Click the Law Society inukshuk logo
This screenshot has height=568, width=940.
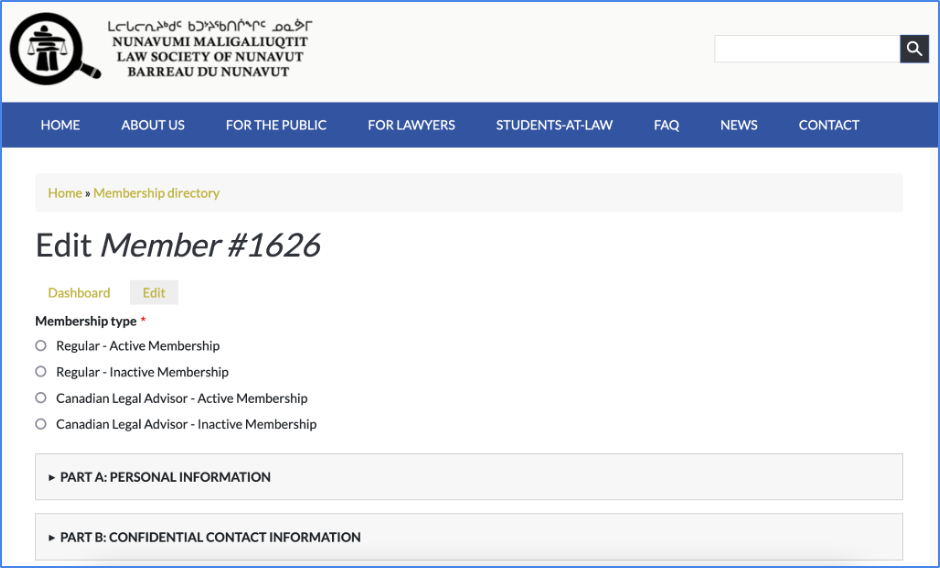coord(55,47)
